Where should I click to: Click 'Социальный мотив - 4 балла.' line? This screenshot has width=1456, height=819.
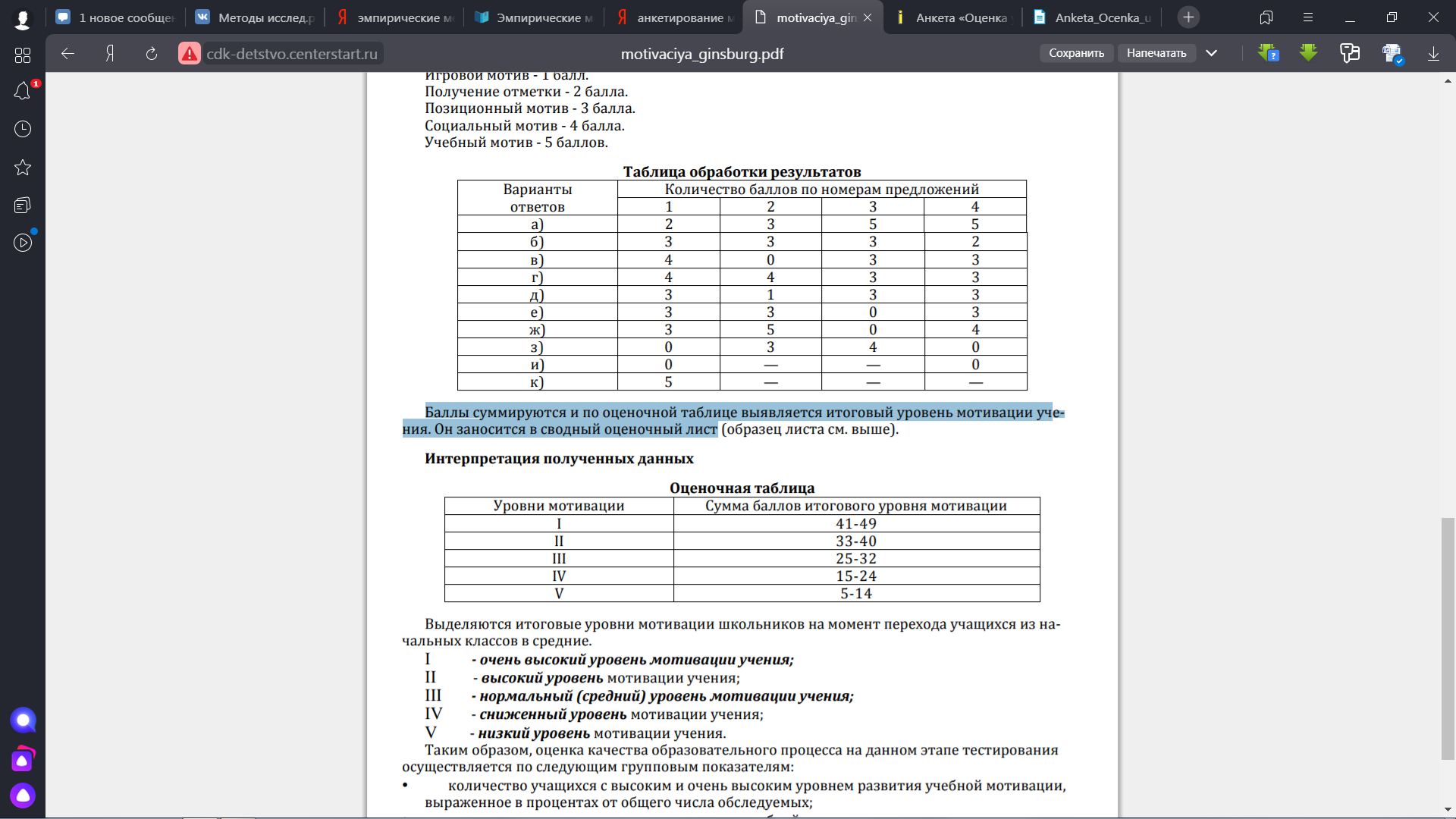pyautogui.click(x=525, y=126)
